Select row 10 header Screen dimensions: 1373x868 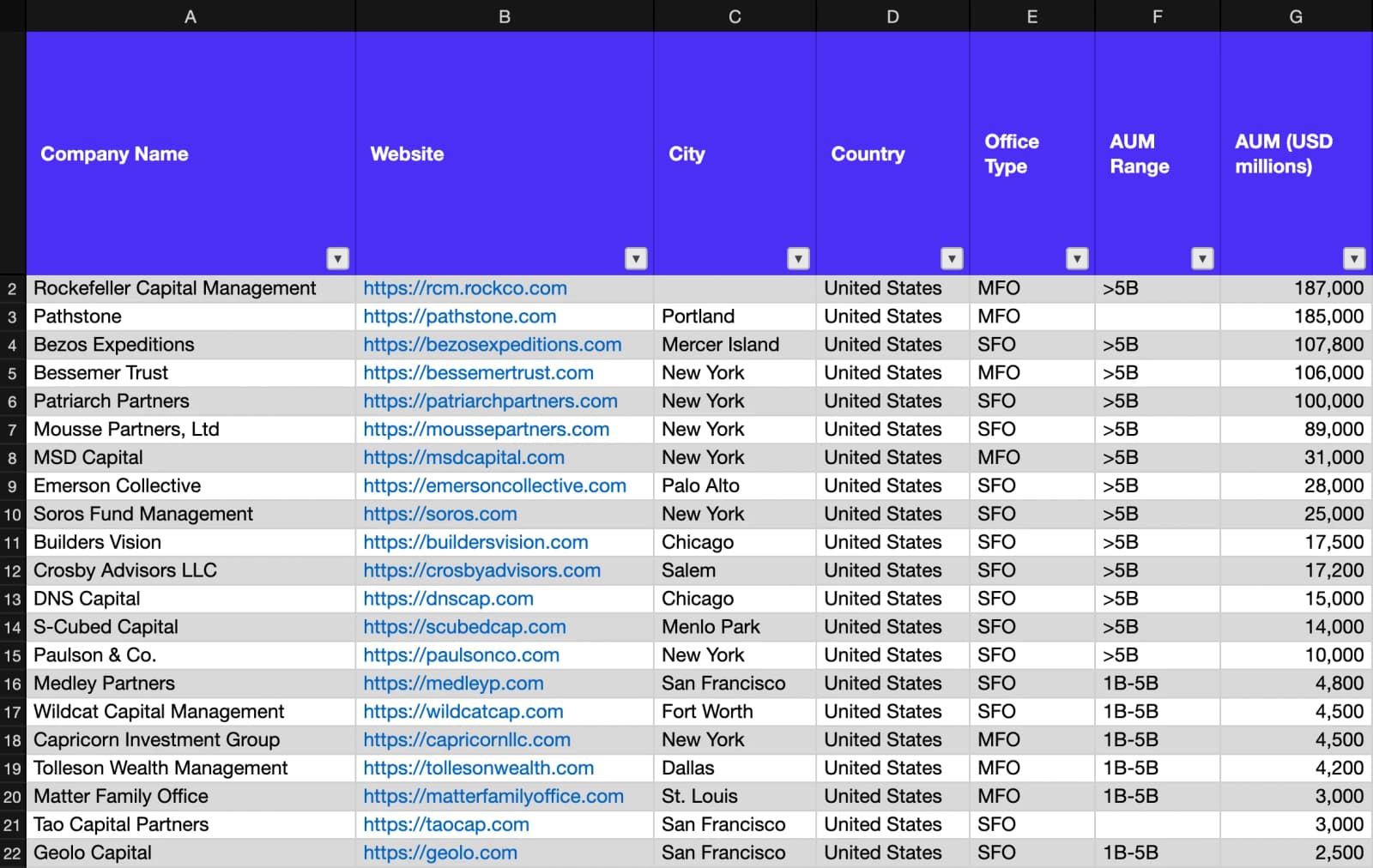(x=13, y=515)
